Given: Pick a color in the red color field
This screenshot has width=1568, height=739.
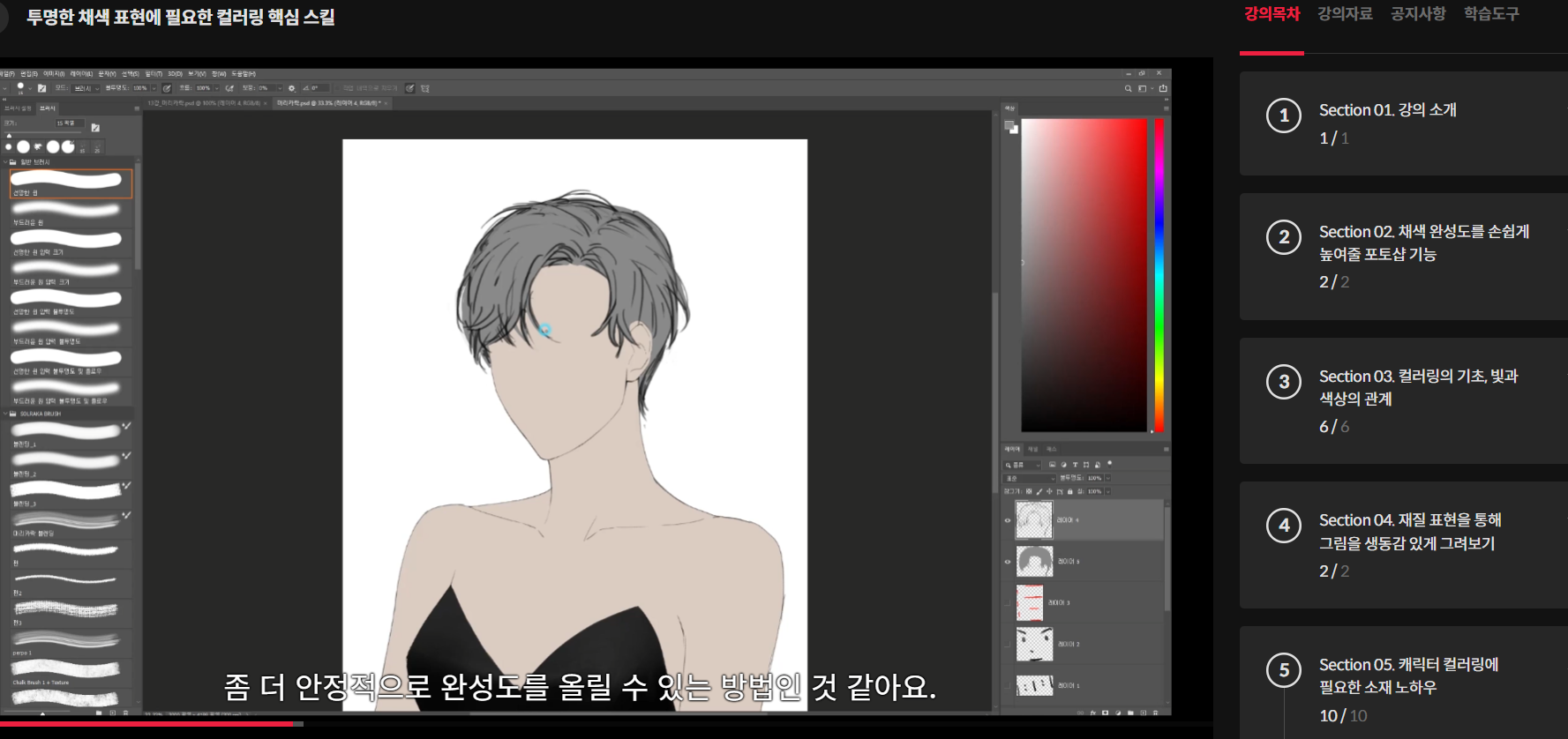Looking at the screenshot, I should pos(1084,275).
